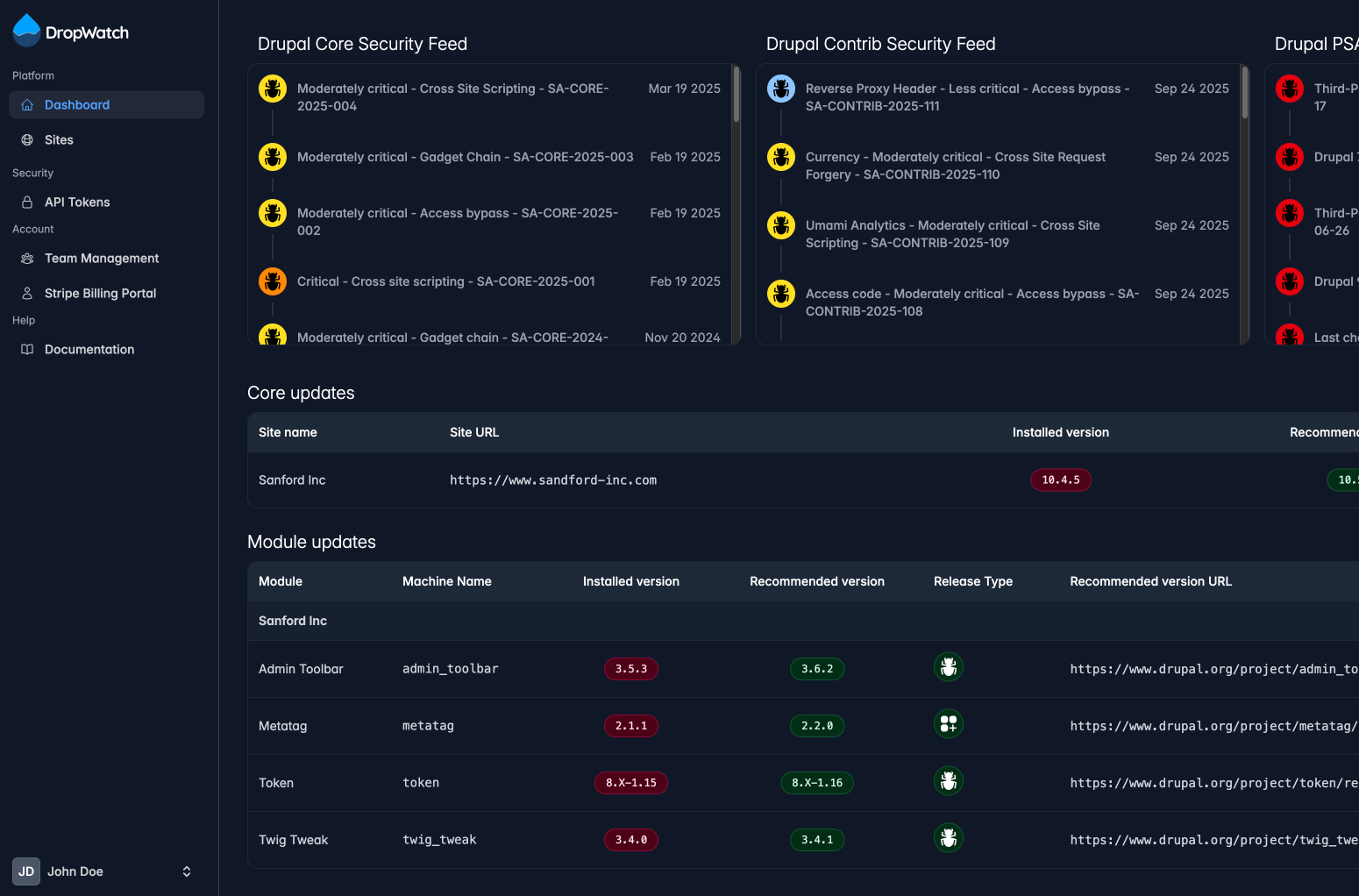Click the bug icon for SA-CORE-2025-004
This screenshot has width=1359, height=896.
[x=273, y=89]
